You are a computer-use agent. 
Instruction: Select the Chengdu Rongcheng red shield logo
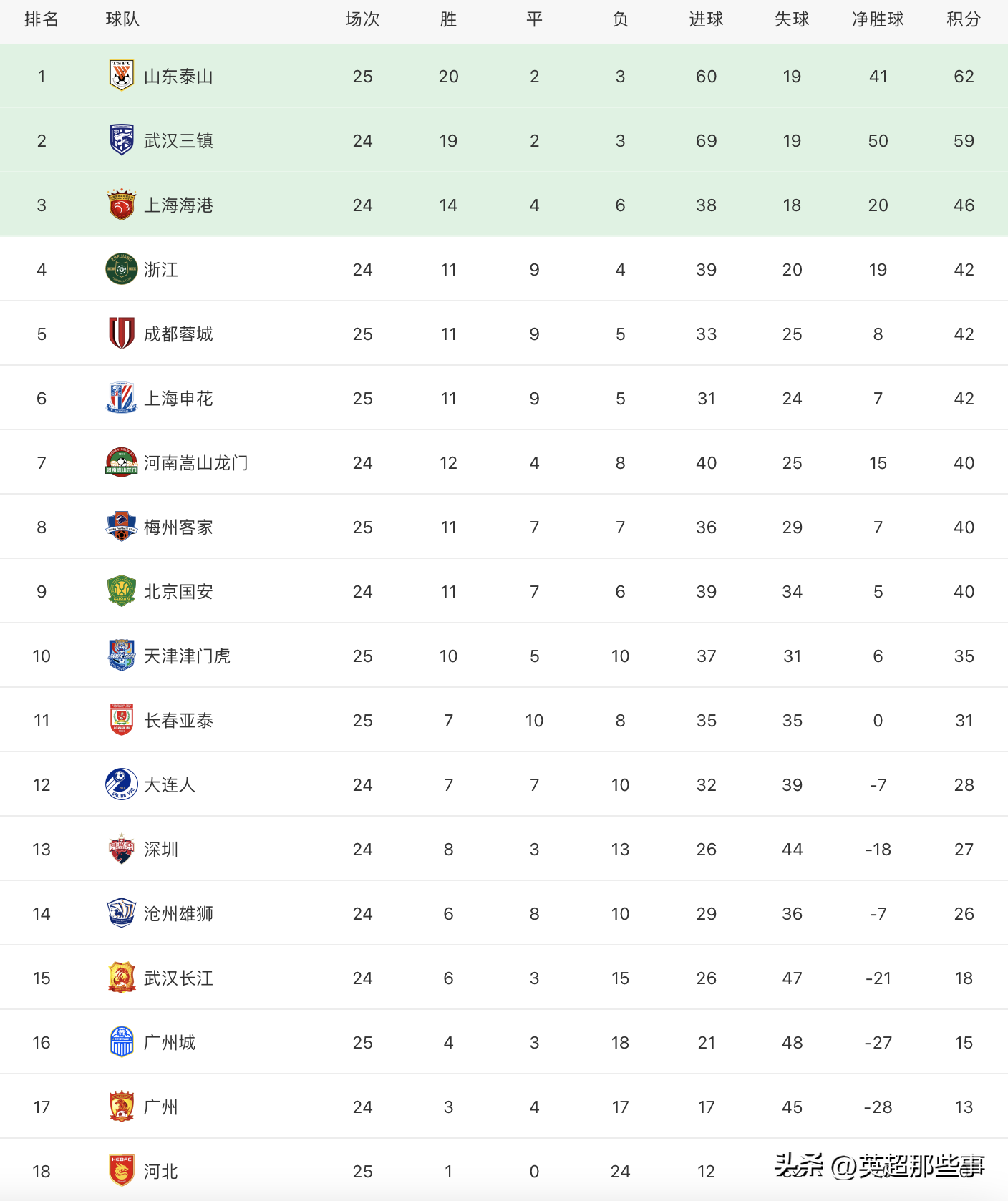click(x=122, y=334)
